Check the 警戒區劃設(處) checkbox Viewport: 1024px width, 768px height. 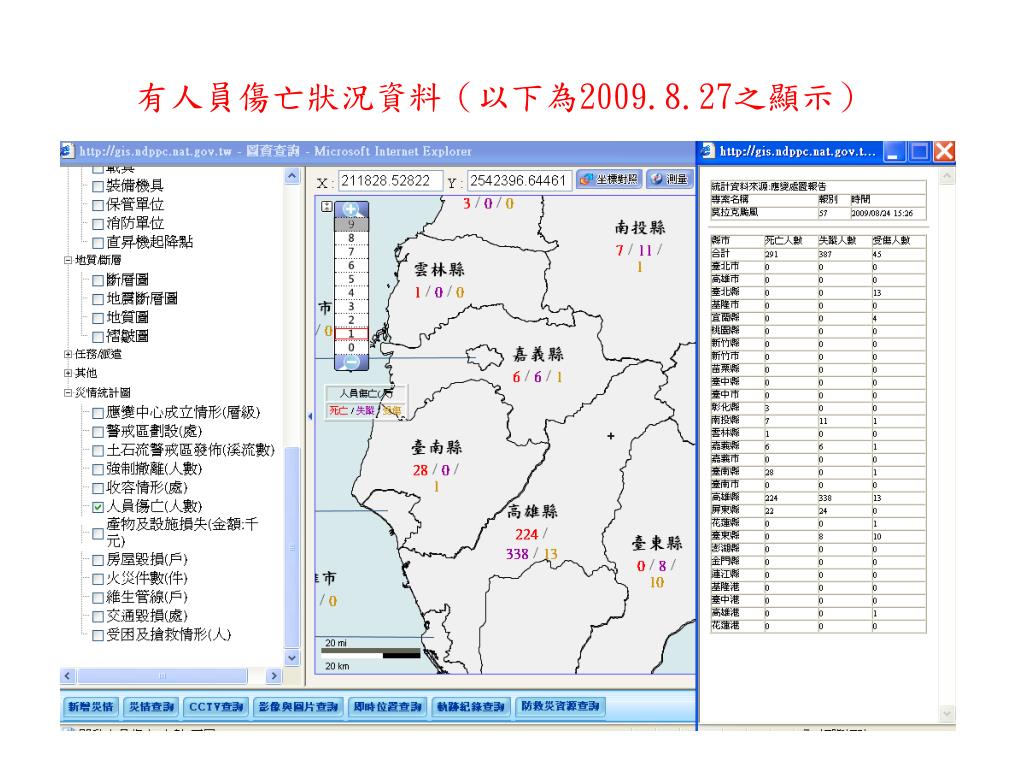pos(98,432)
